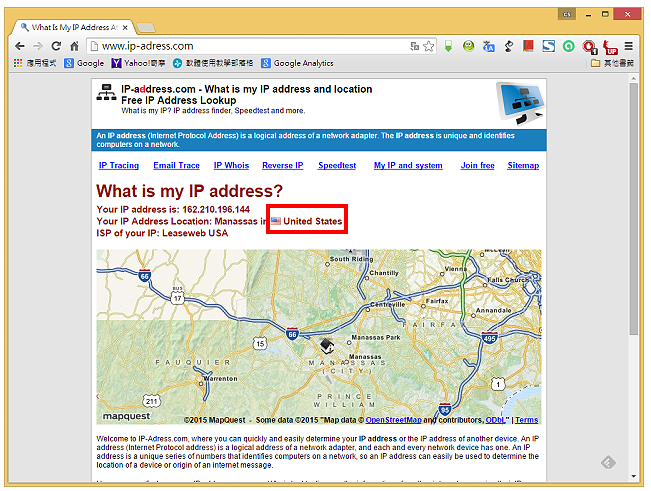The image size is (651, 491).
Task: Open the Chrome hamburger menu
Action: coord(629,46)
